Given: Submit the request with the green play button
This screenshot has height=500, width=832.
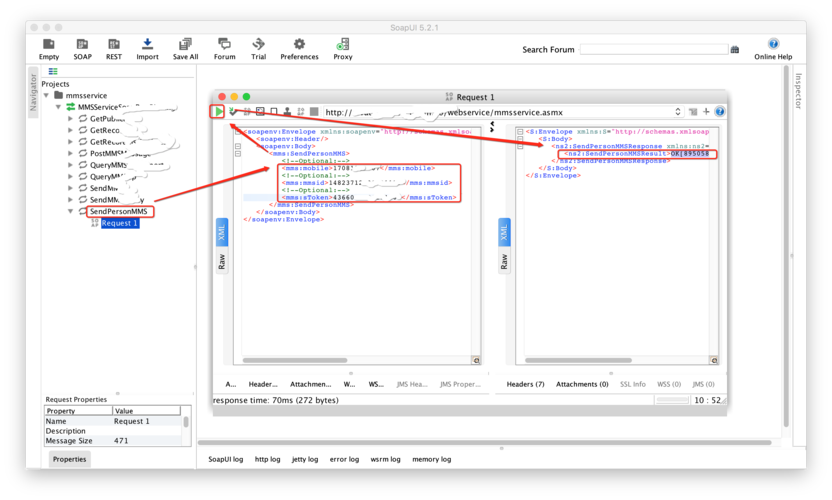Looking at the screenshot, I should 218,111.
